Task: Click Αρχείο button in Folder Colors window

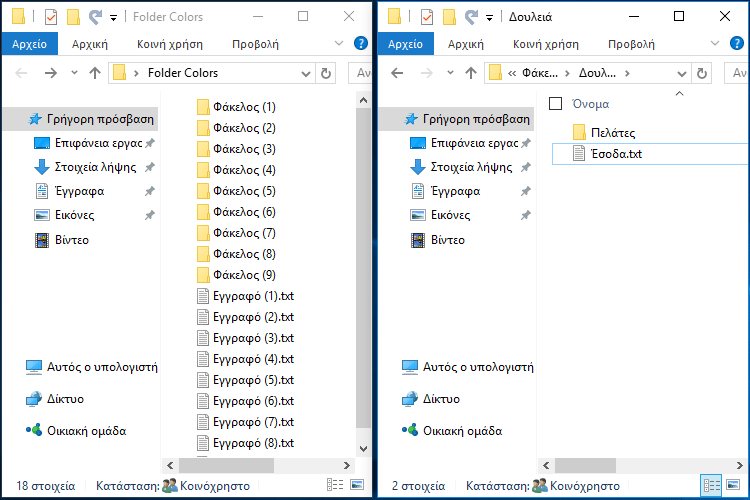Action: click(x=30, y=44)
